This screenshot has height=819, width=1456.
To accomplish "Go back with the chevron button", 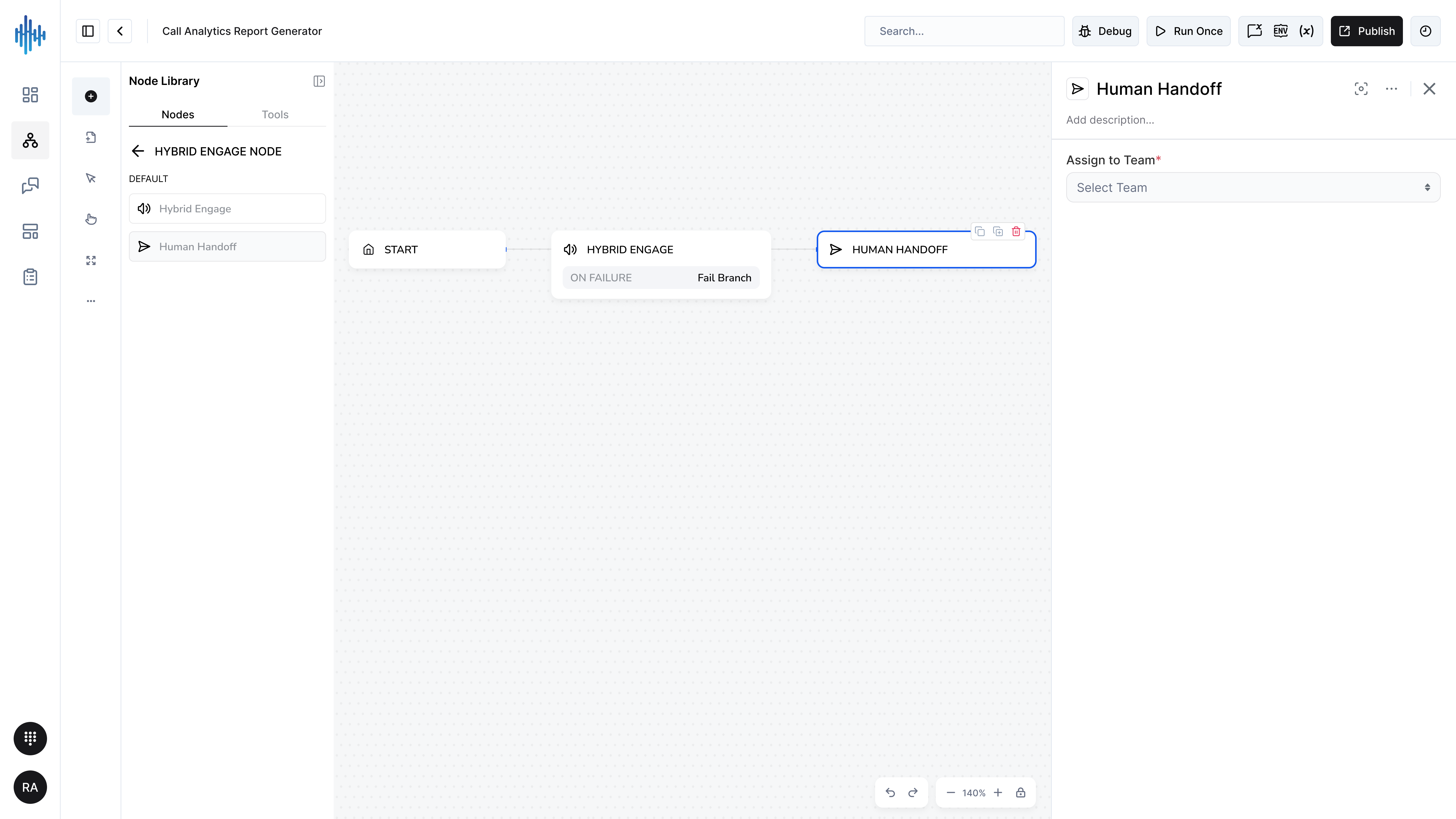I will click(120, 31).
